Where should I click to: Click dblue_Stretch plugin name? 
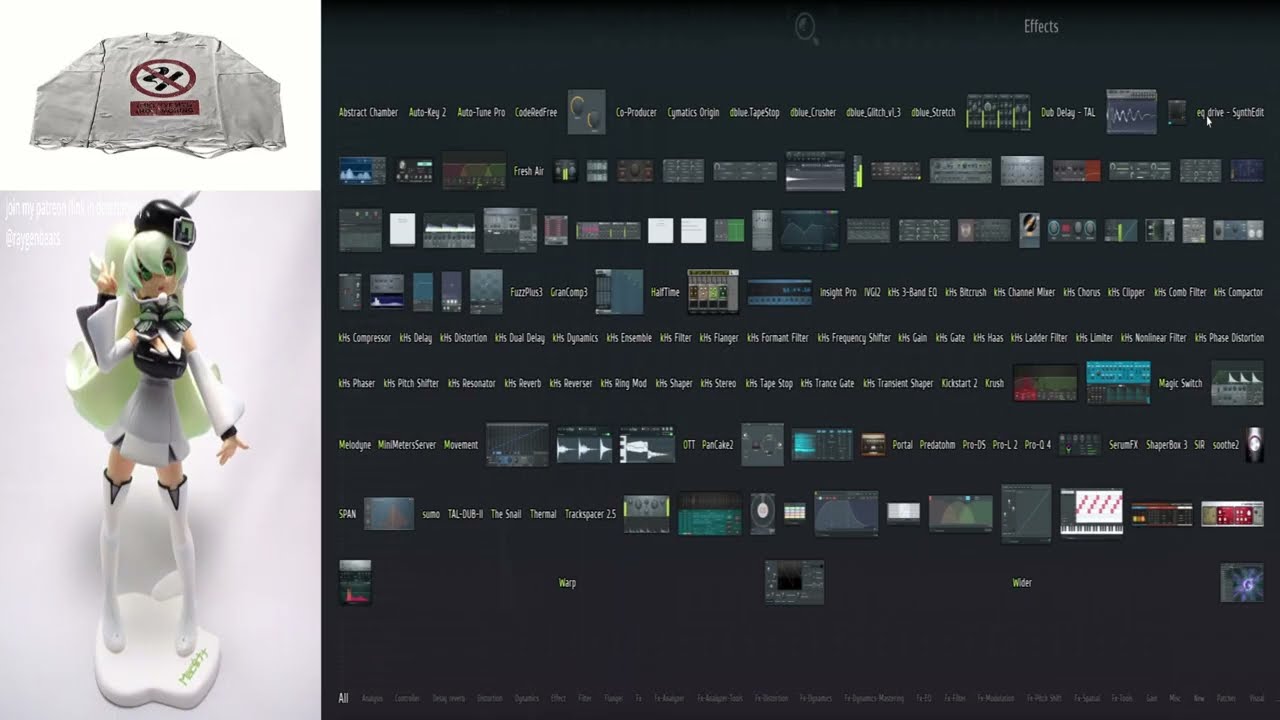click(933, 113)
